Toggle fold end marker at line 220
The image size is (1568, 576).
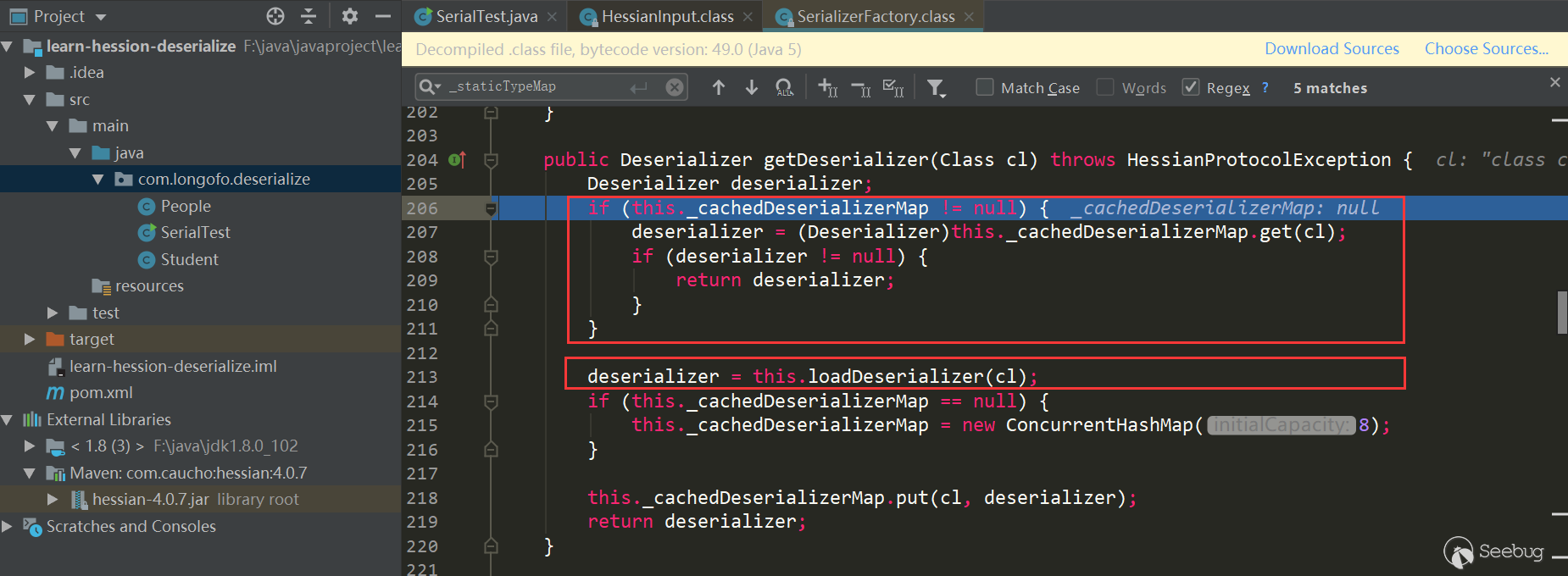[491, 546]
